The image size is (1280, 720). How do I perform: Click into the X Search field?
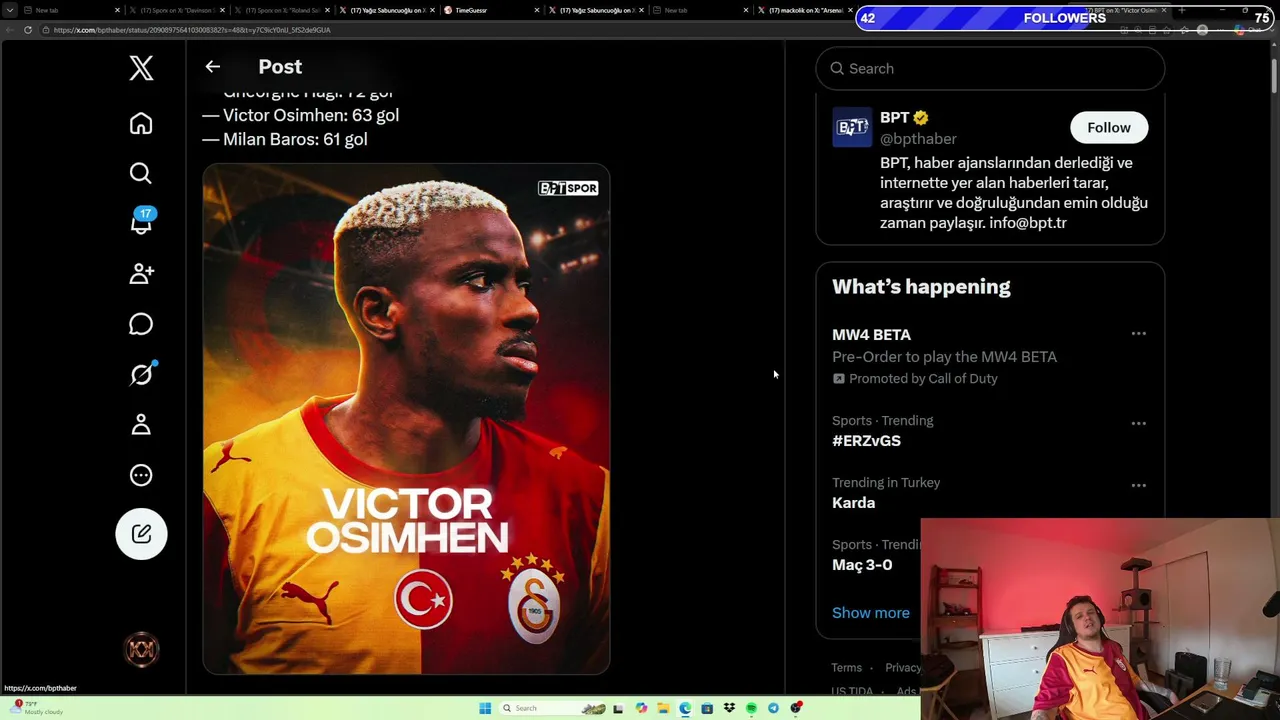coord(990,69)
